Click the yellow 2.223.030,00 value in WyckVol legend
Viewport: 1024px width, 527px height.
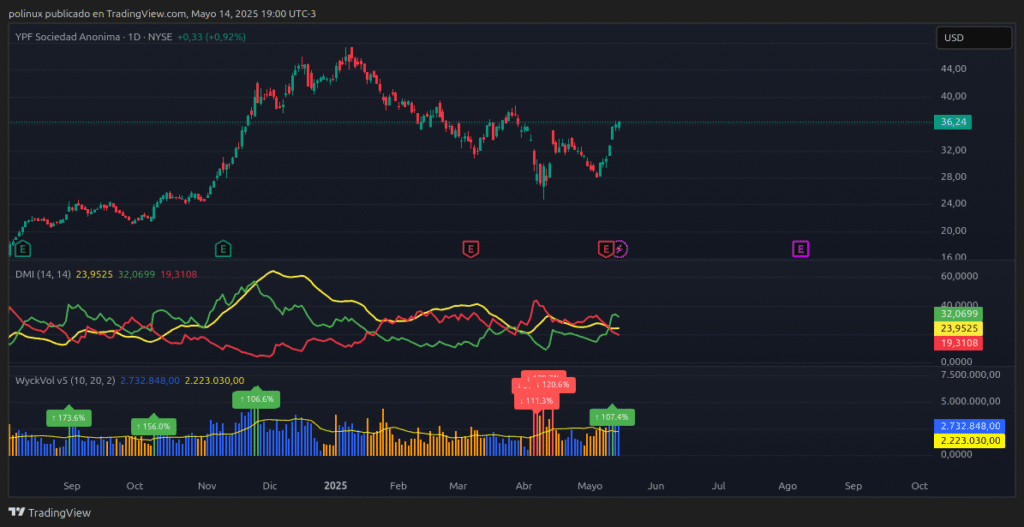click(x=215, y=380)
